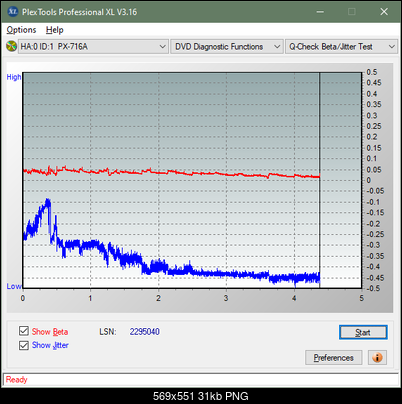Close the PlexTools Professional XL window

[x=384, y=12]
